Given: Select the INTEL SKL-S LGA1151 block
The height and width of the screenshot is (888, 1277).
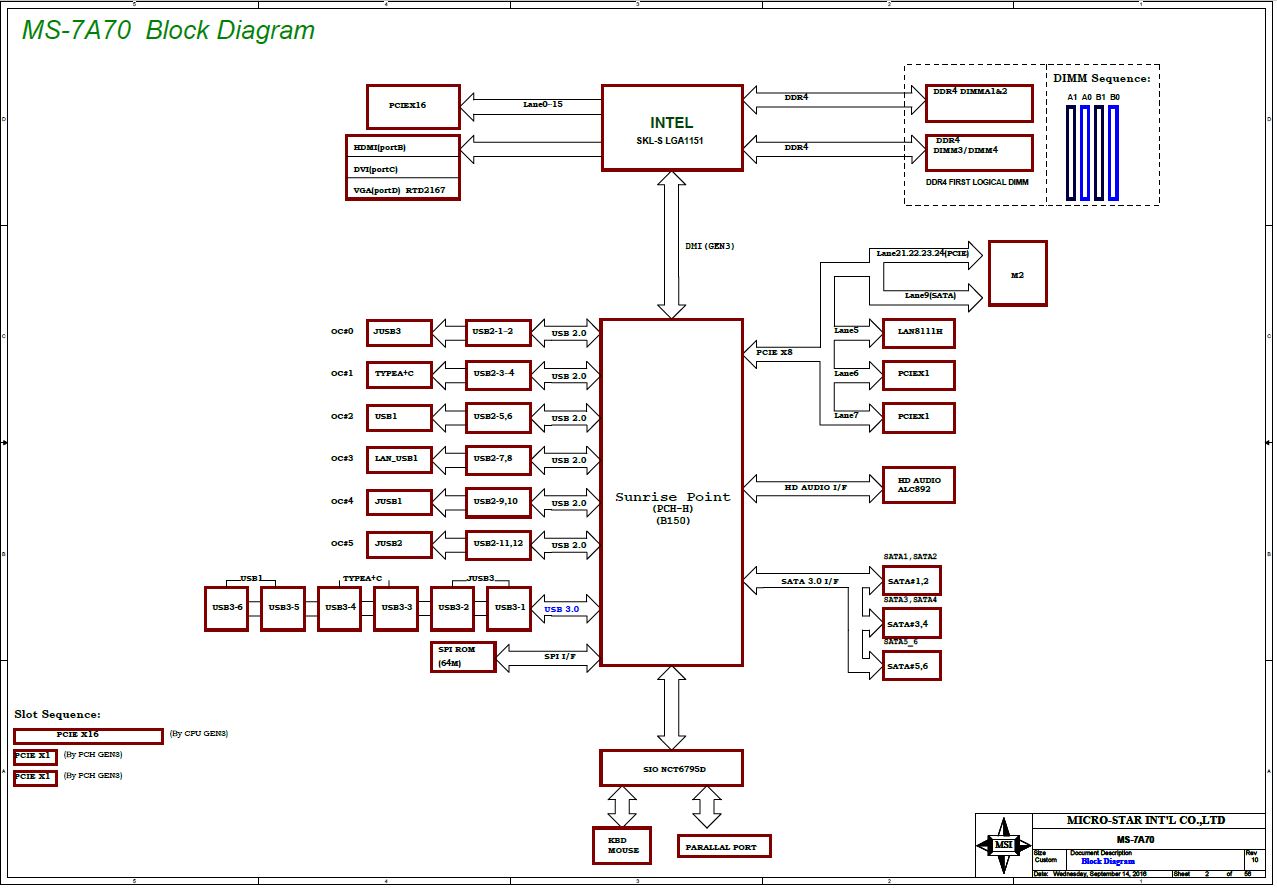Looking at the screenshot, I should pos(671,128).
